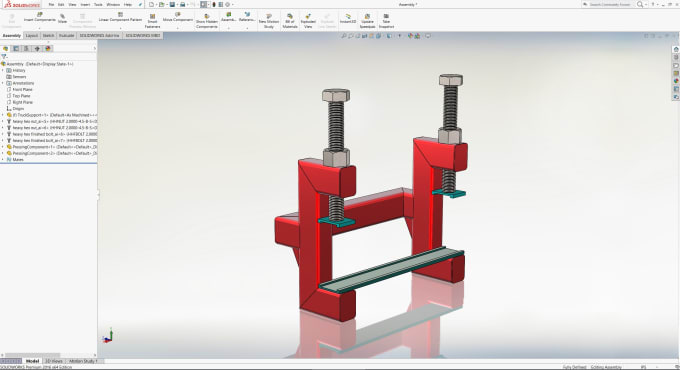680x370 pixels.
Task: Open the Assembly Features dropdown arrow
Action: tap(228, 28)
